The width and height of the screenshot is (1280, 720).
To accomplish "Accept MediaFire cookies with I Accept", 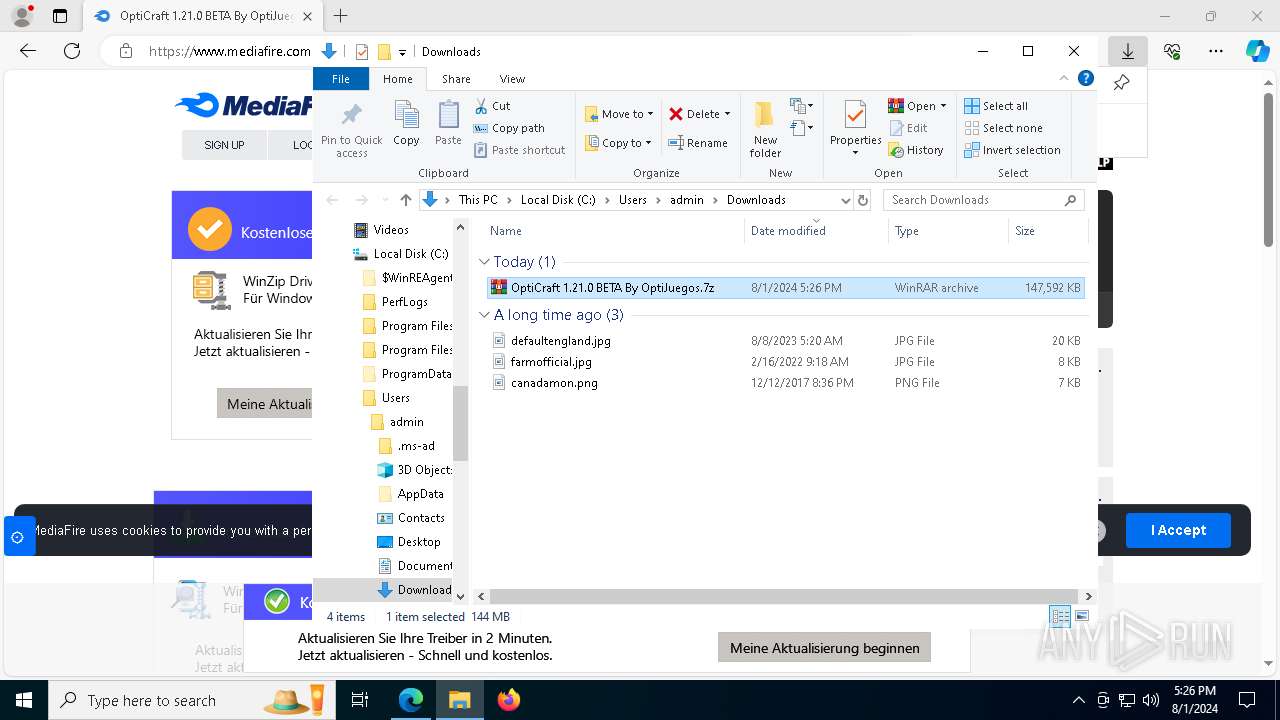I will [1178, 530].
